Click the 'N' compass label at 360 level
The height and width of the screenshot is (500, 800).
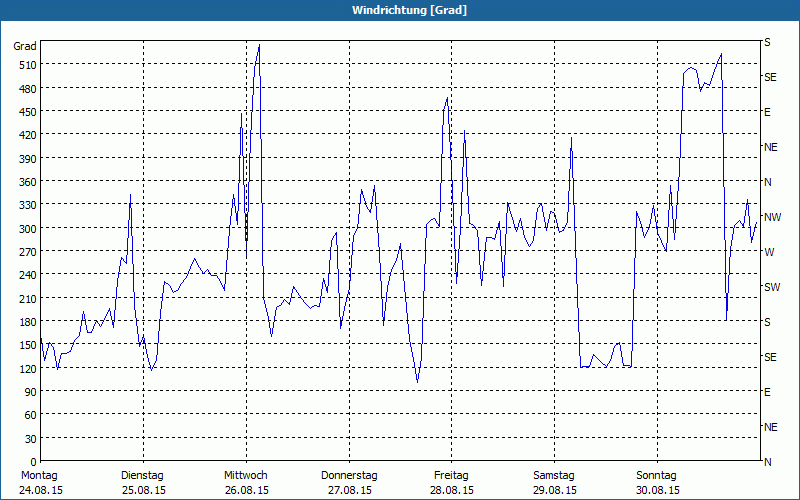[x=768, y=182]
